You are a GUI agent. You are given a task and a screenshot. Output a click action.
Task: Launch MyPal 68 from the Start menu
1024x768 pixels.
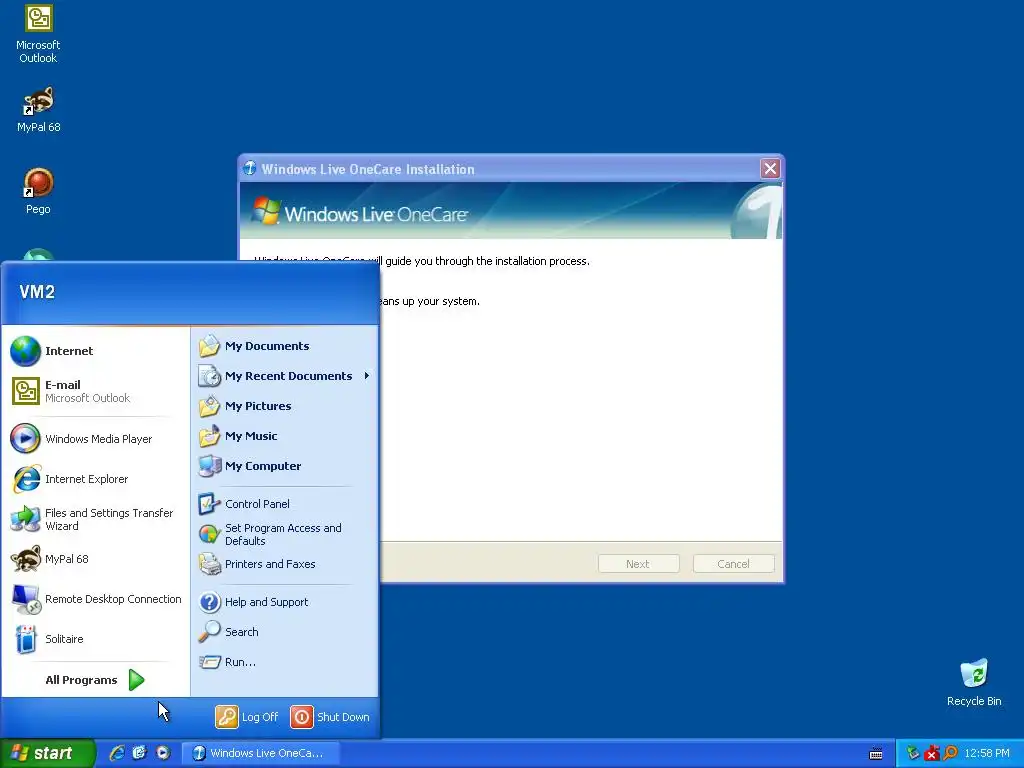(x=95, y=559)
